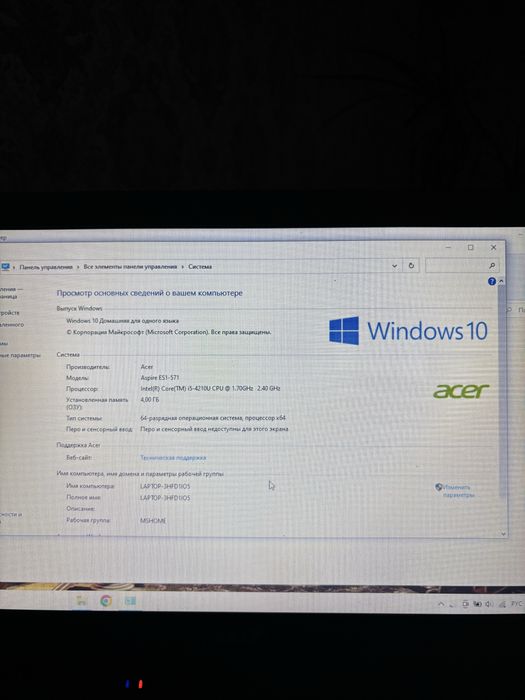Click the Windows 10 logo
Viewport: 525px width, 700px height.
click(408, 331)
